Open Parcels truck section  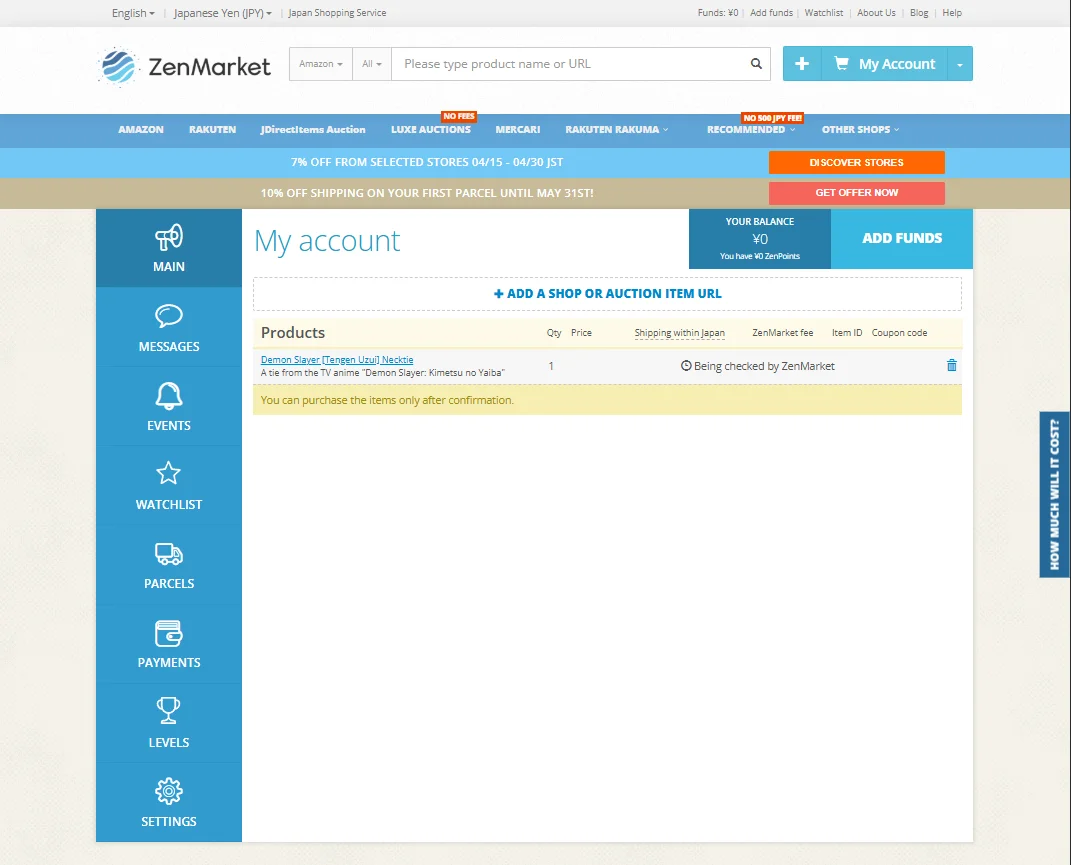click(169, 565)
